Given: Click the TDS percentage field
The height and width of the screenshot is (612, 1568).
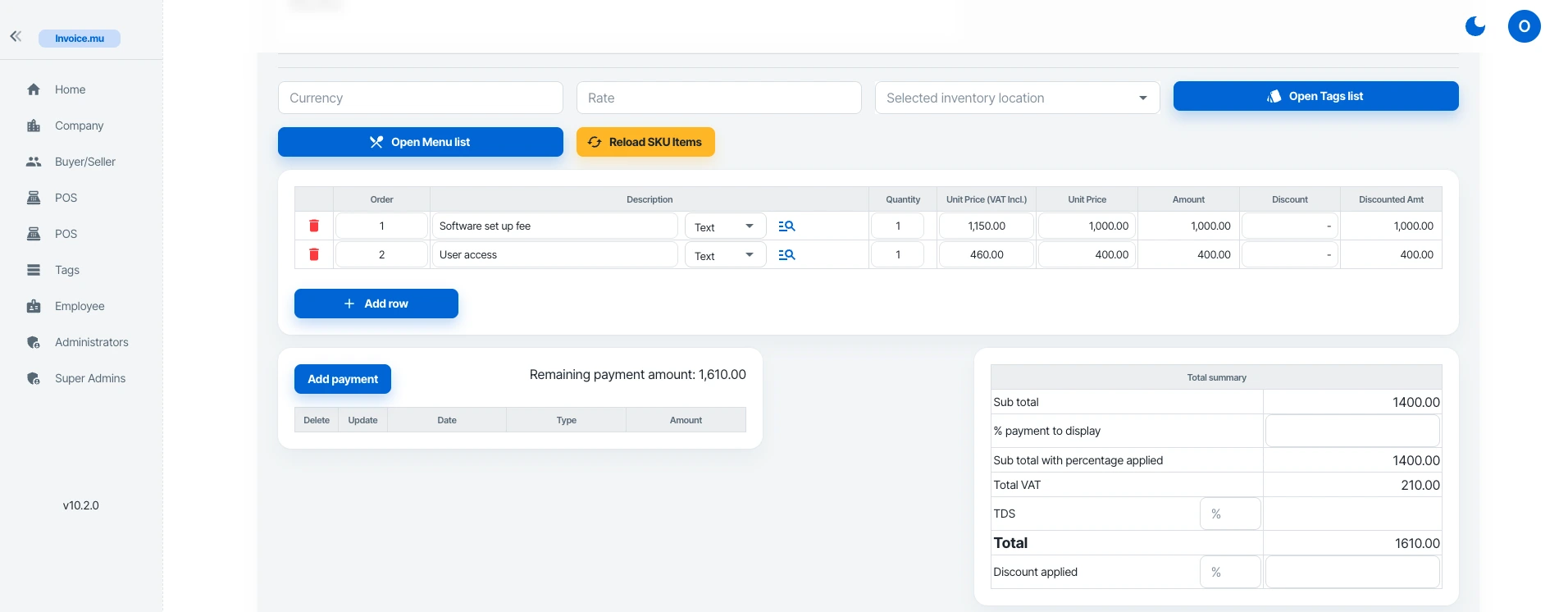Looking at the screenshot, I should [1230, 514].
